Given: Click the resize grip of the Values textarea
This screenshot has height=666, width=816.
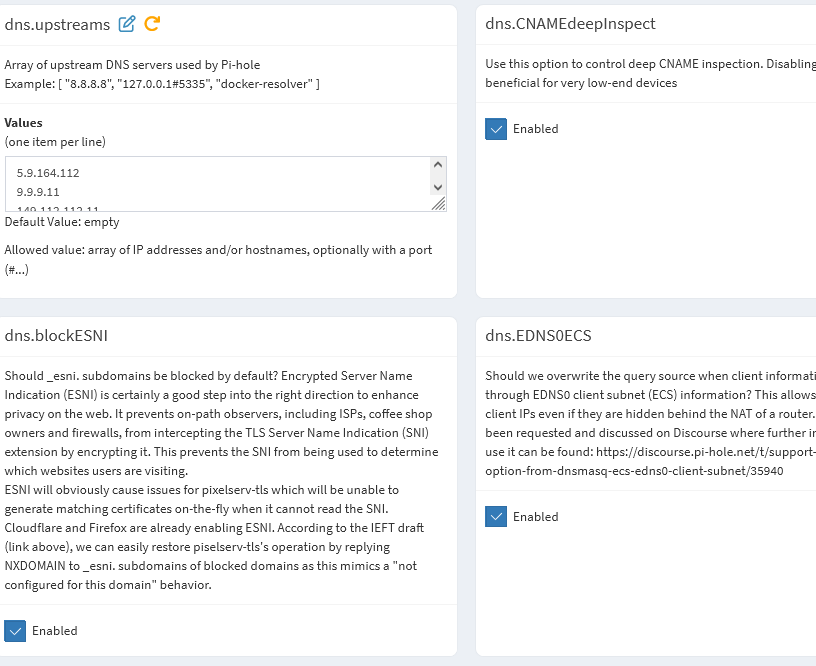Looking at the screenshot, I should pyautogui.click(x=438, y=203).
